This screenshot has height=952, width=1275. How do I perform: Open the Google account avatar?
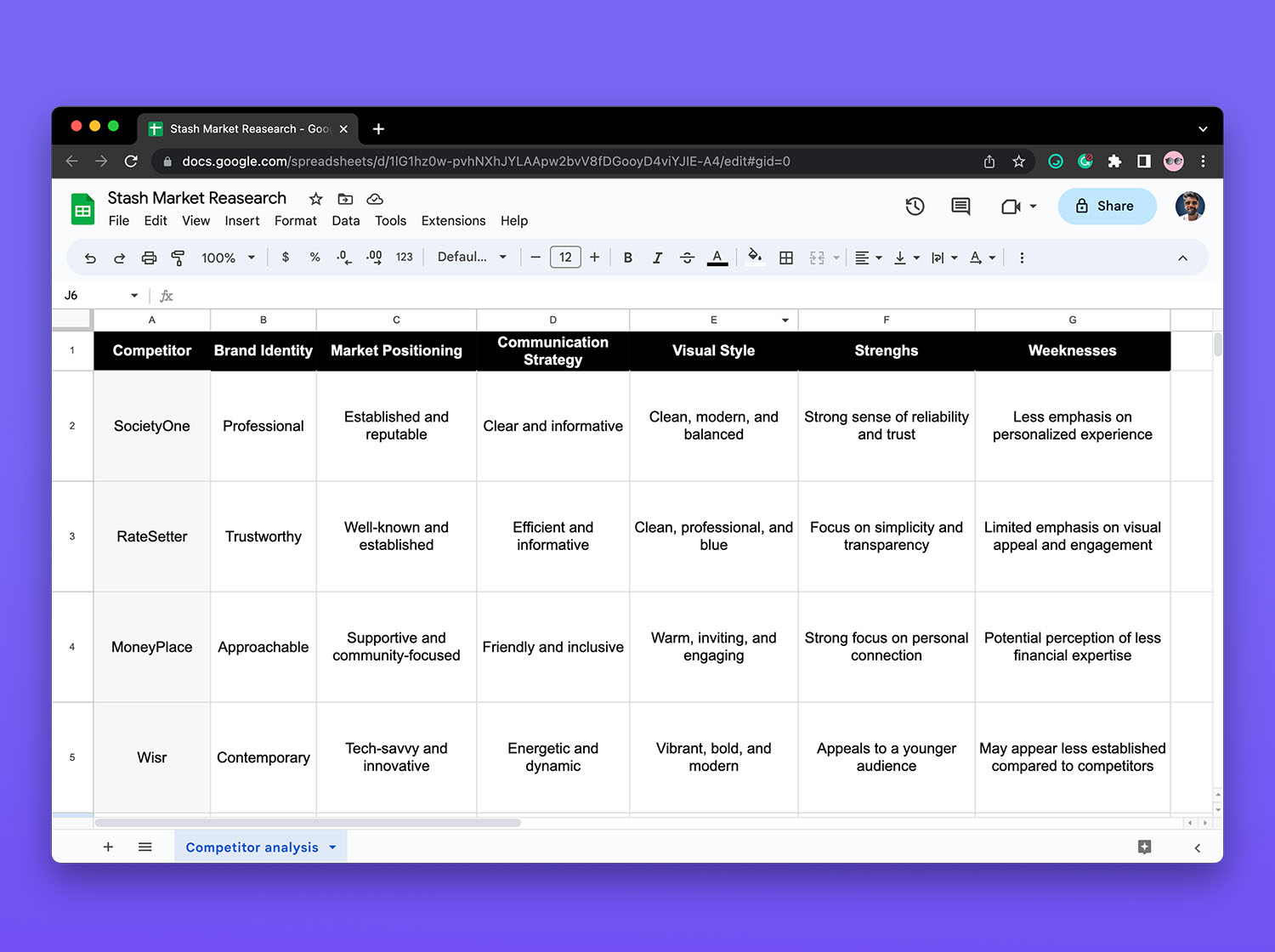[x=1190, y=206]
